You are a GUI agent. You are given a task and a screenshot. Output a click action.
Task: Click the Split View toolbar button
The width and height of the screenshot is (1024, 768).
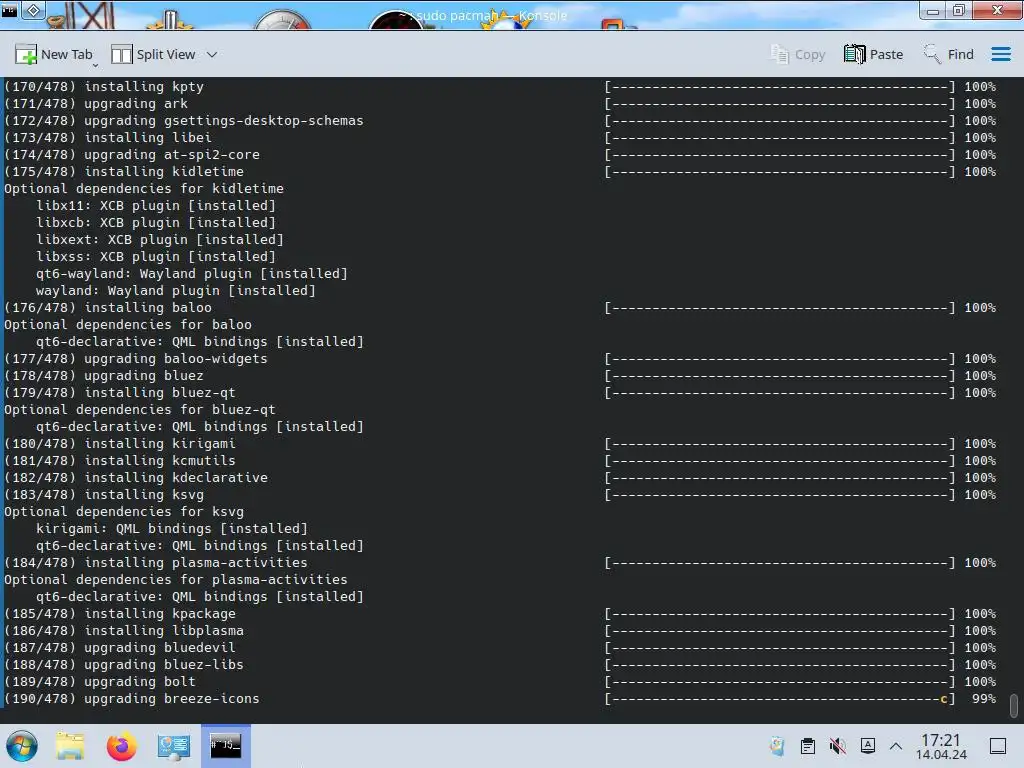(153, 55)
